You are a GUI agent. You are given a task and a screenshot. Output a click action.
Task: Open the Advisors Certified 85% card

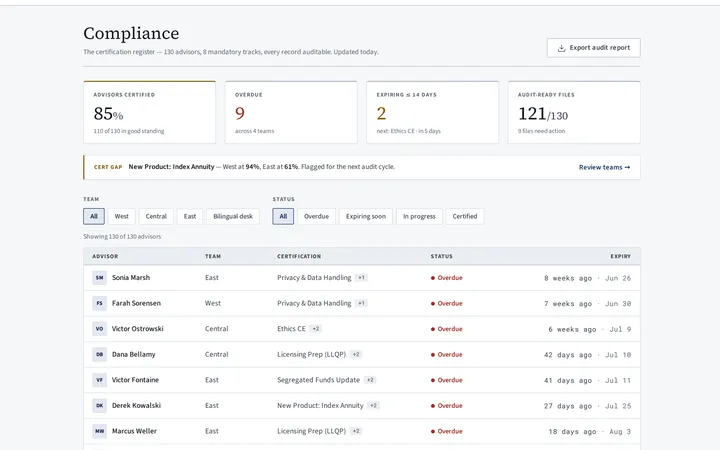[150, 112]
